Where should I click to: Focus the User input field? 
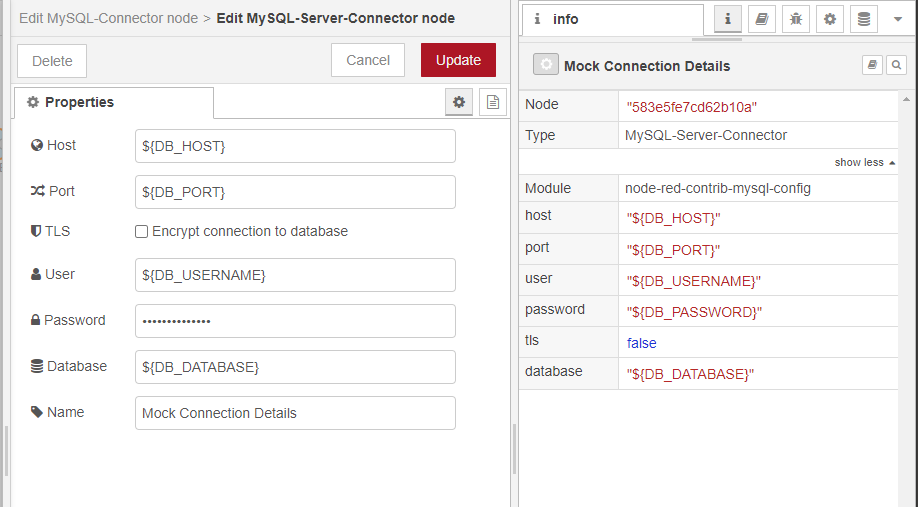click(295, 275)
